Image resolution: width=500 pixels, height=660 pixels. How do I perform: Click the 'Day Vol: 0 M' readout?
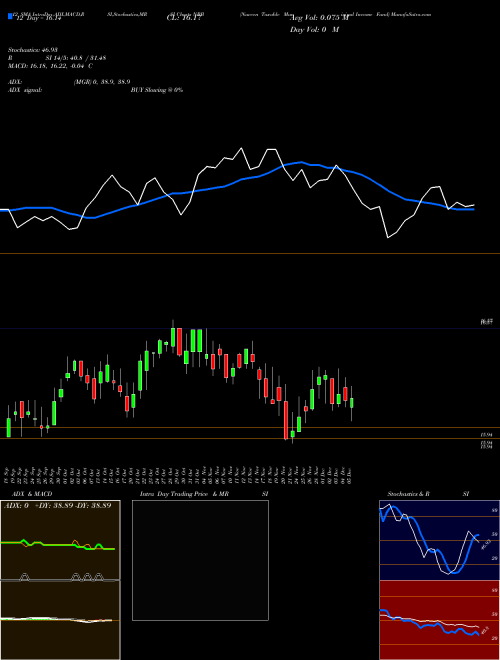(x=314, y=30)
